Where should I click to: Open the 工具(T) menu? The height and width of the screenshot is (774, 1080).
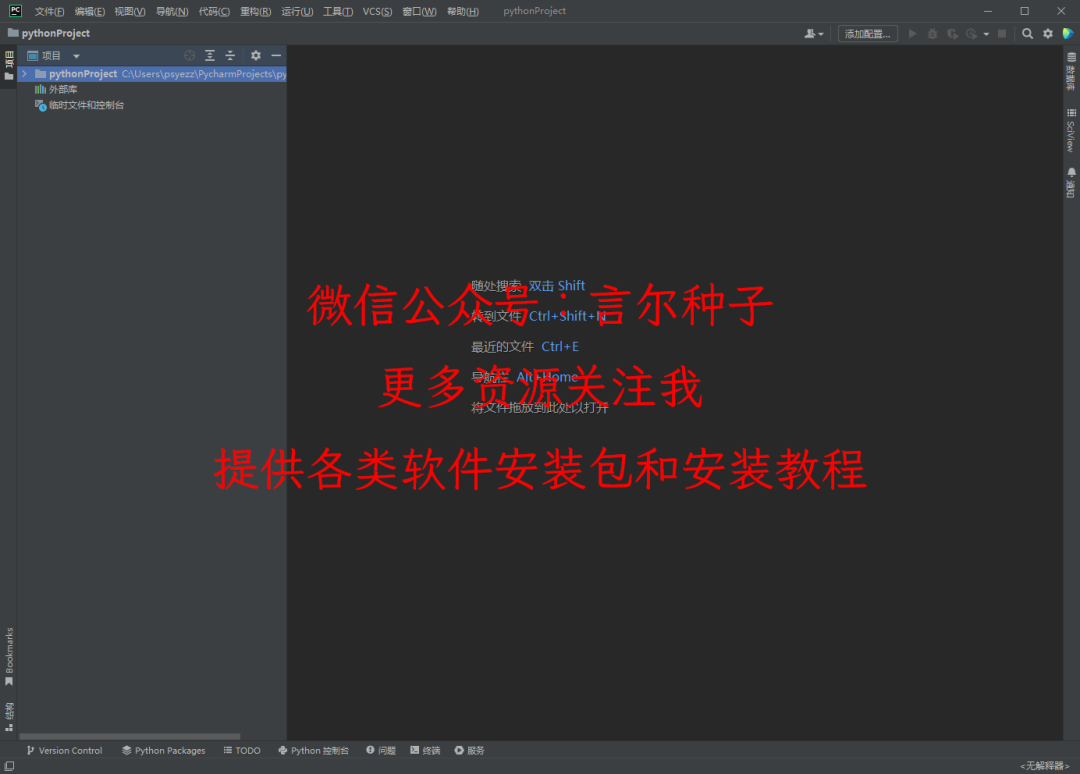[337, 11]
